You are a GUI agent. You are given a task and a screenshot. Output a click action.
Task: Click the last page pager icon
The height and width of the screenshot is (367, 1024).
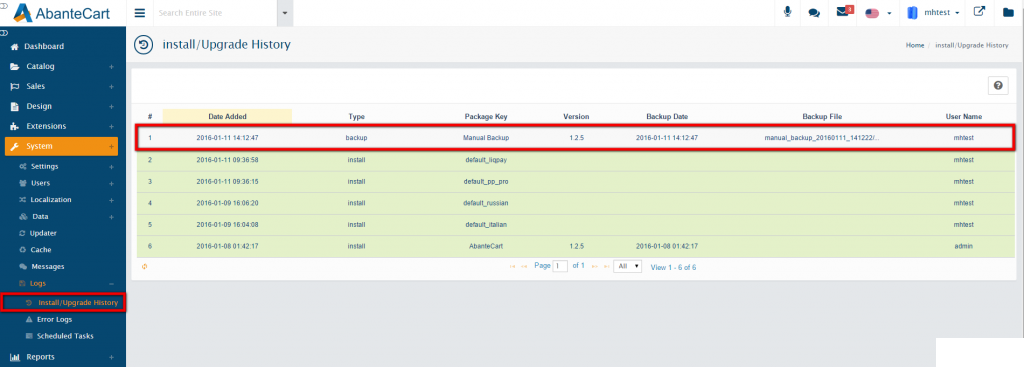(606, 266)
